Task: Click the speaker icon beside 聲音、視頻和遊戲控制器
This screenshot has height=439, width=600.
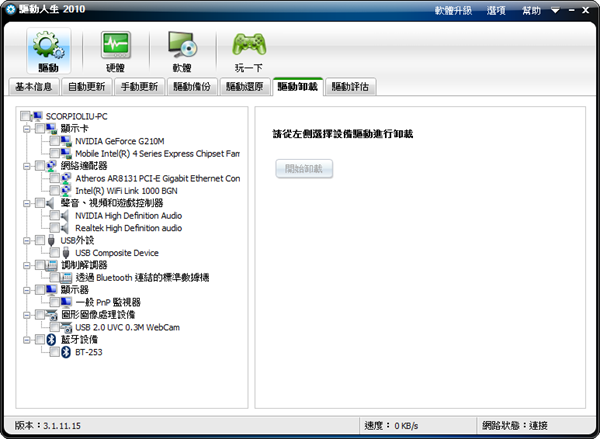Action: [x=52, y=203]
